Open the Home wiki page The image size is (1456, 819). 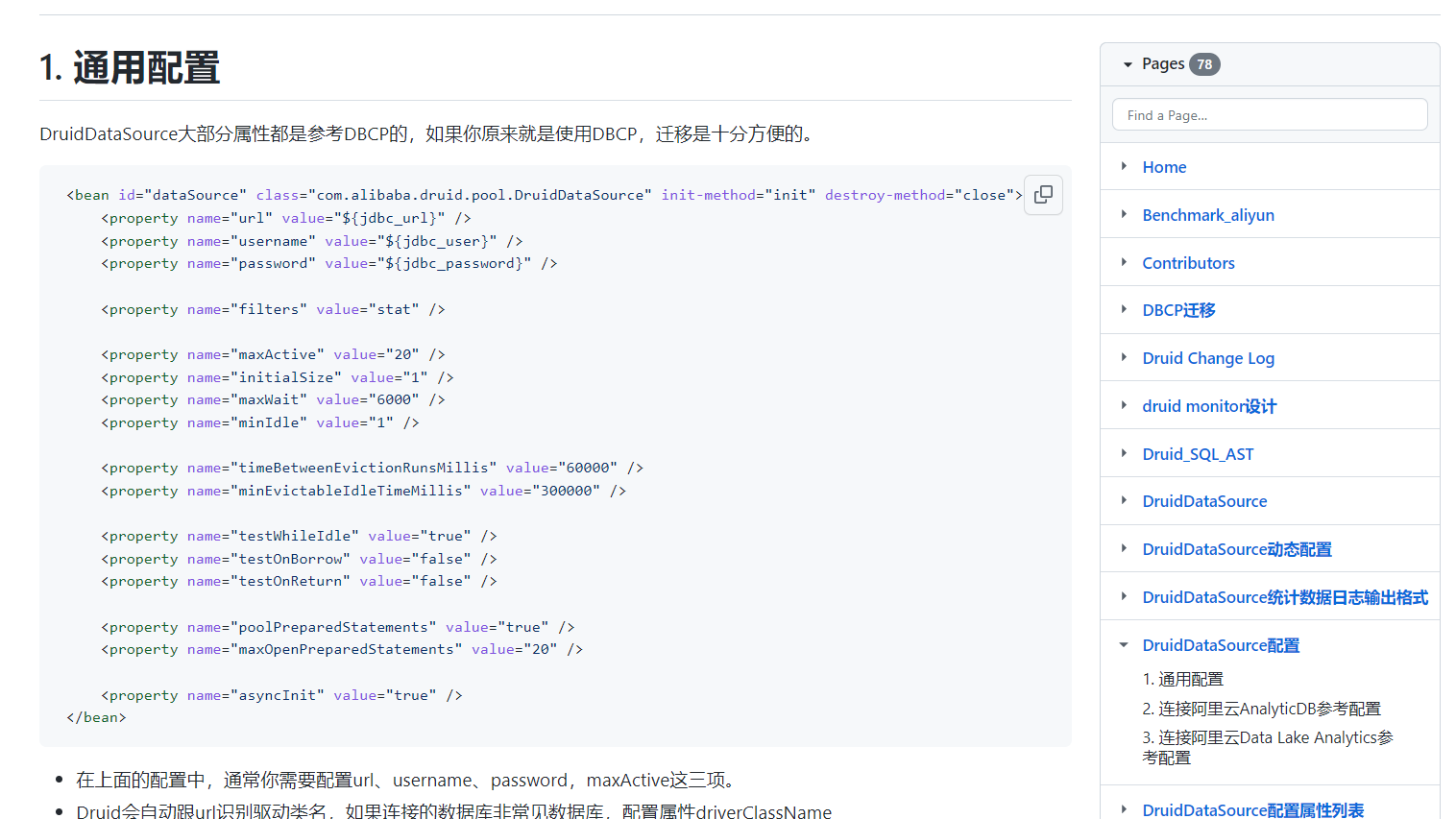(1164, 167)
